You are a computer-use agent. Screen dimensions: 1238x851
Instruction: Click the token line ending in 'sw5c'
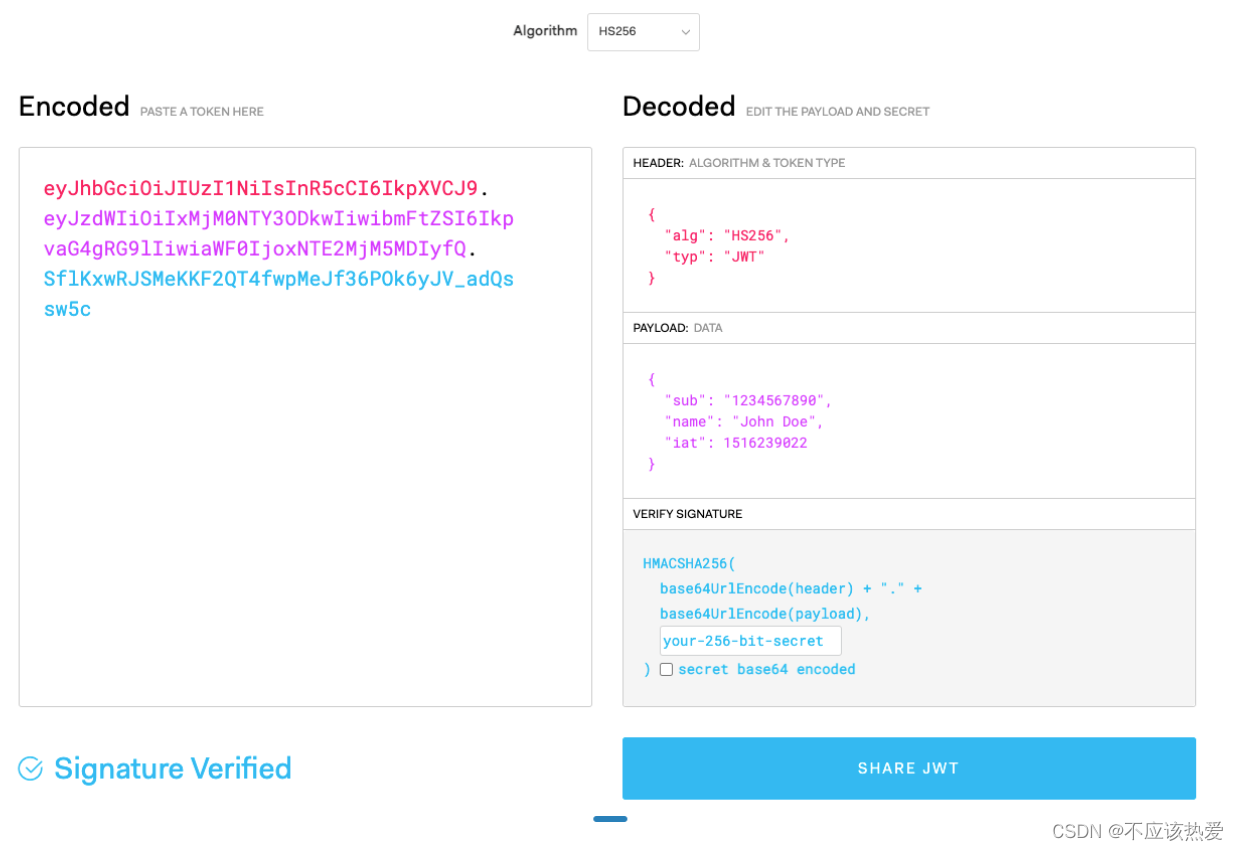pyautogui.click(x=67, y=309)
